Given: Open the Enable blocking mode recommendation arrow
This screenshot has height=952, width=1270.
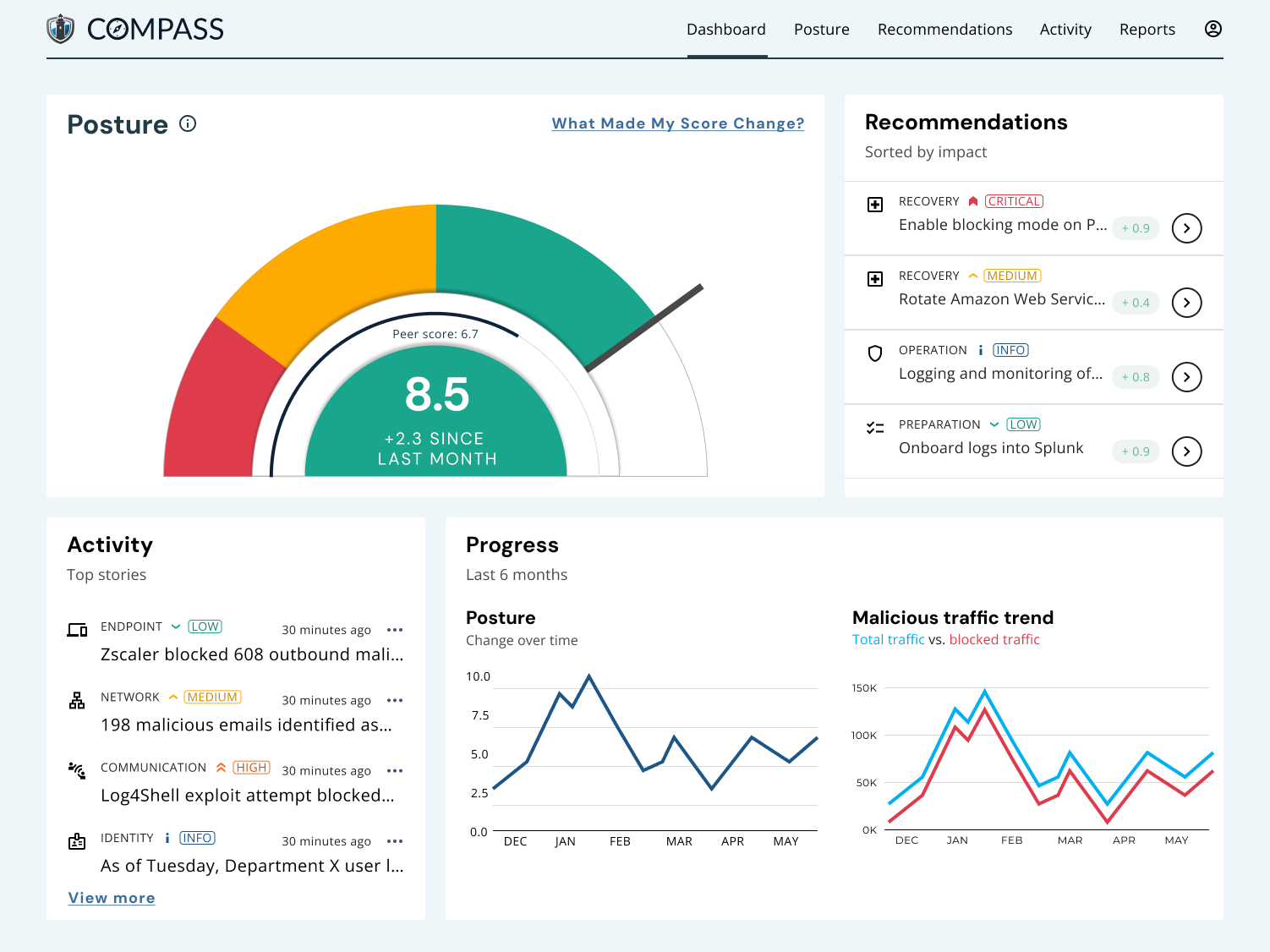Looking at the screenshot, I should click(1186, 228).
